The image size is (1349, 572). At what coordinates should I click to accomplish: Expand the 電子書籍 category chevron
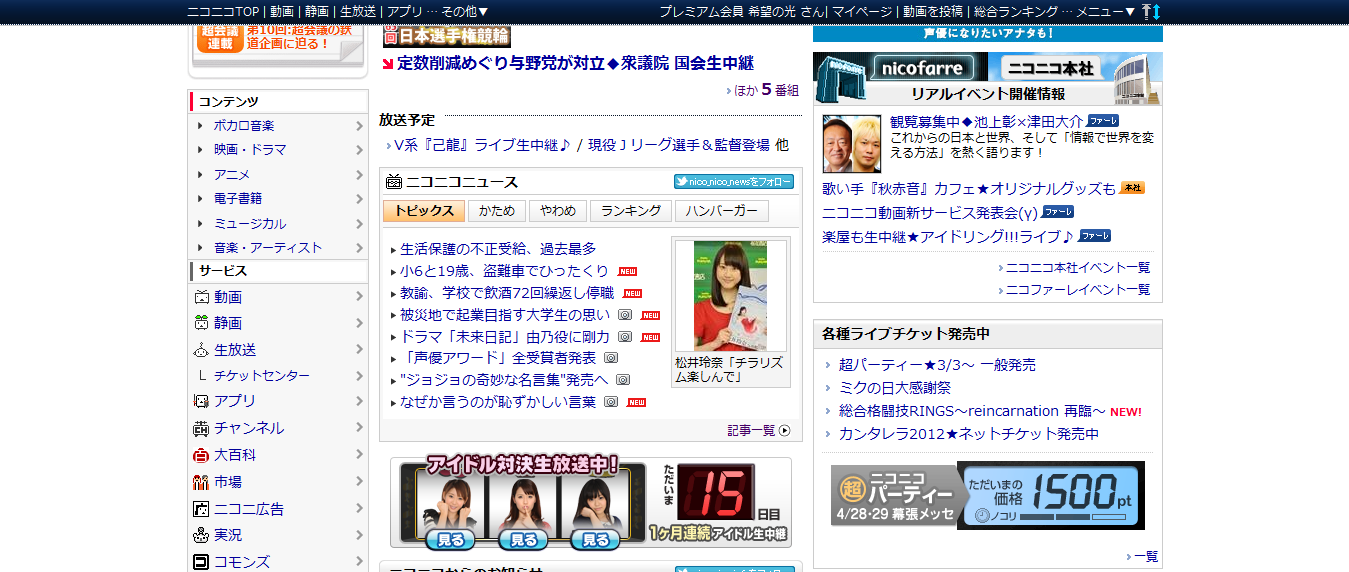(x=359, y=199)
